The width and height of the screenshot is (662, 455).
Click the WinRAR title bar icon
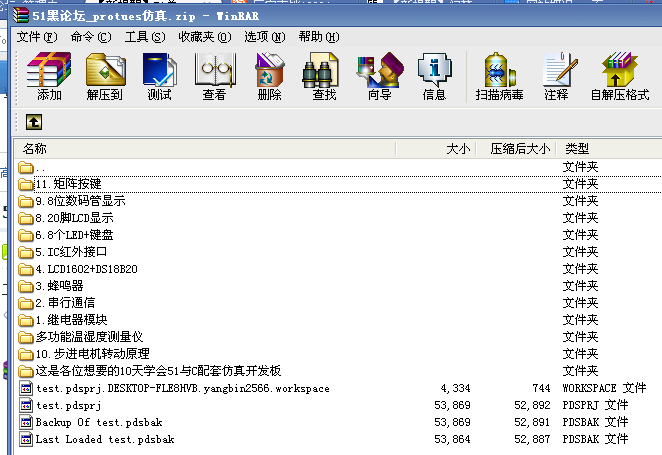click(x=20, y=16)
